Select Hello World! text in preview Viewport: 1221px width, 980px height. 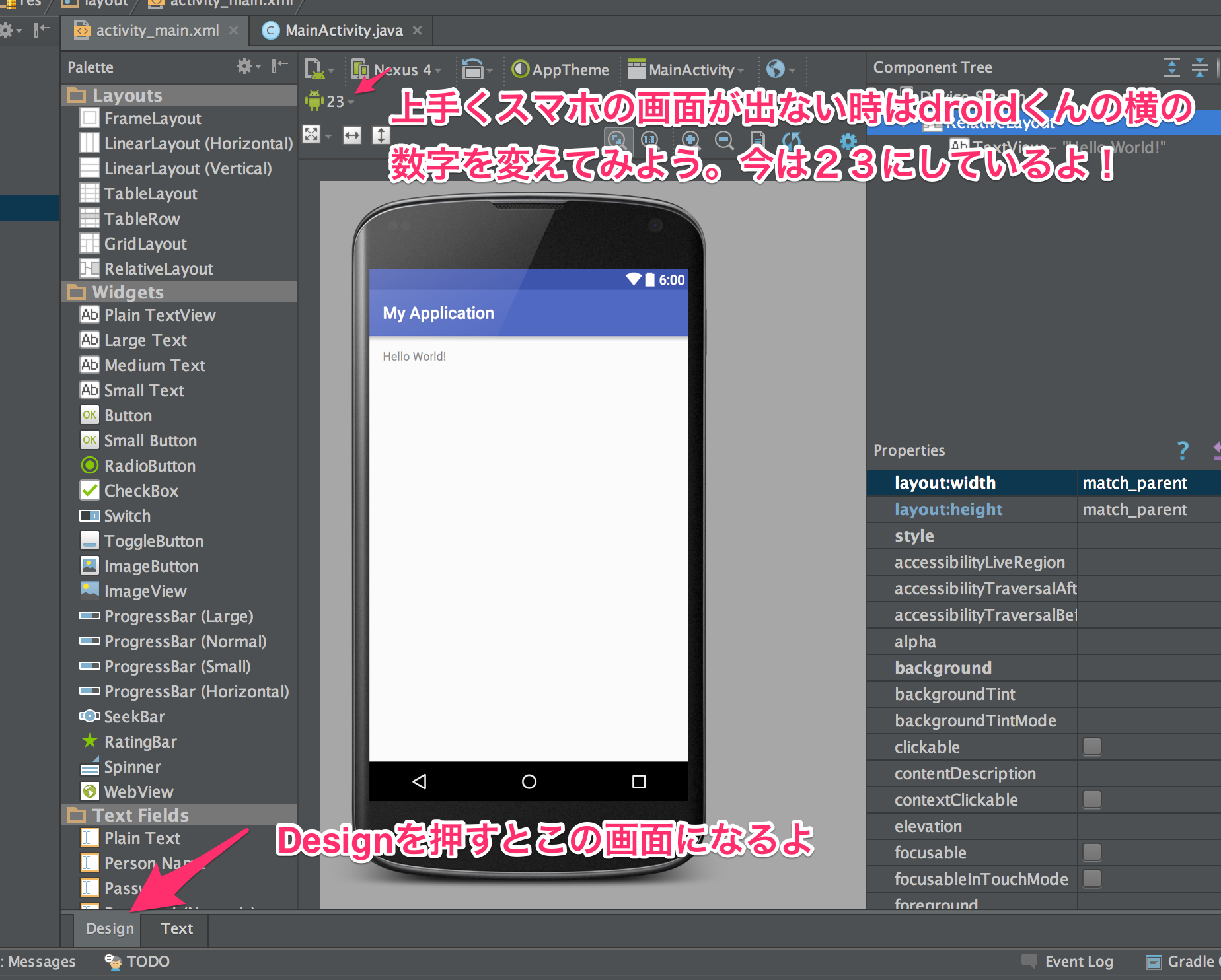pos(414,357)
